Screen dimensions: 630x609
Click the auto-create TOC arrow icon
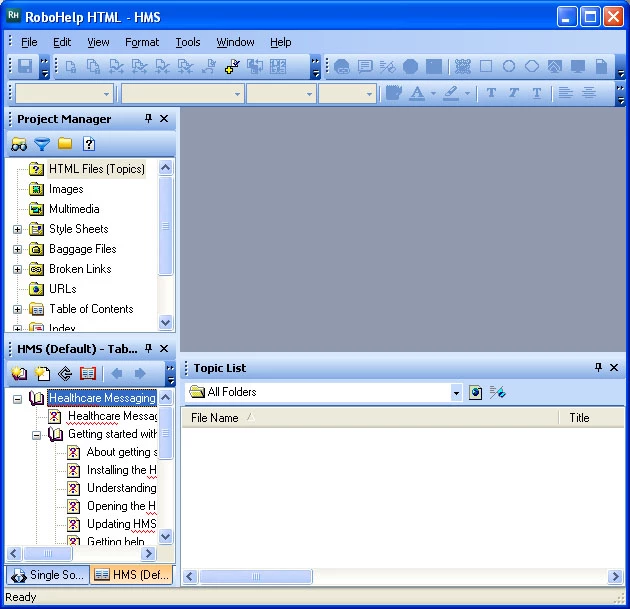pyautogui.click(x=65, y=374)
